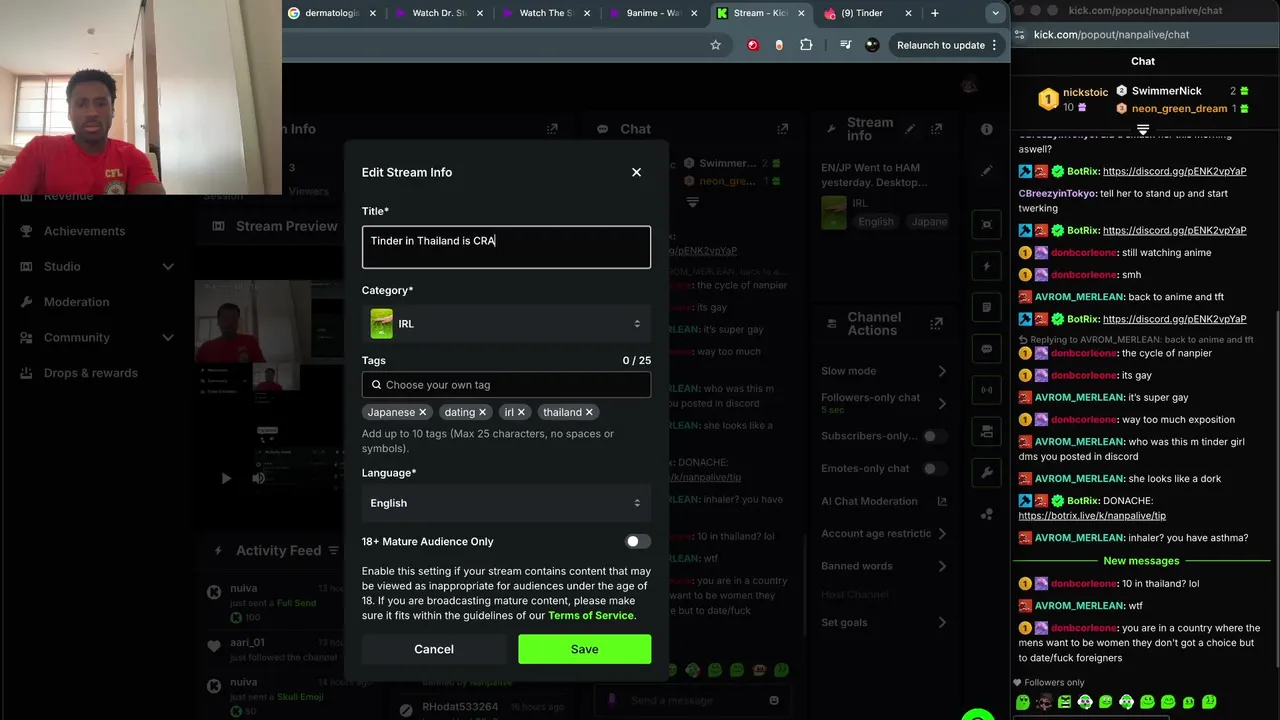Image resolution: width=1280 pixels, height=720 pixels.
Task: Click the 'Choose your own tag' input
Action: [x=506, y=385]
